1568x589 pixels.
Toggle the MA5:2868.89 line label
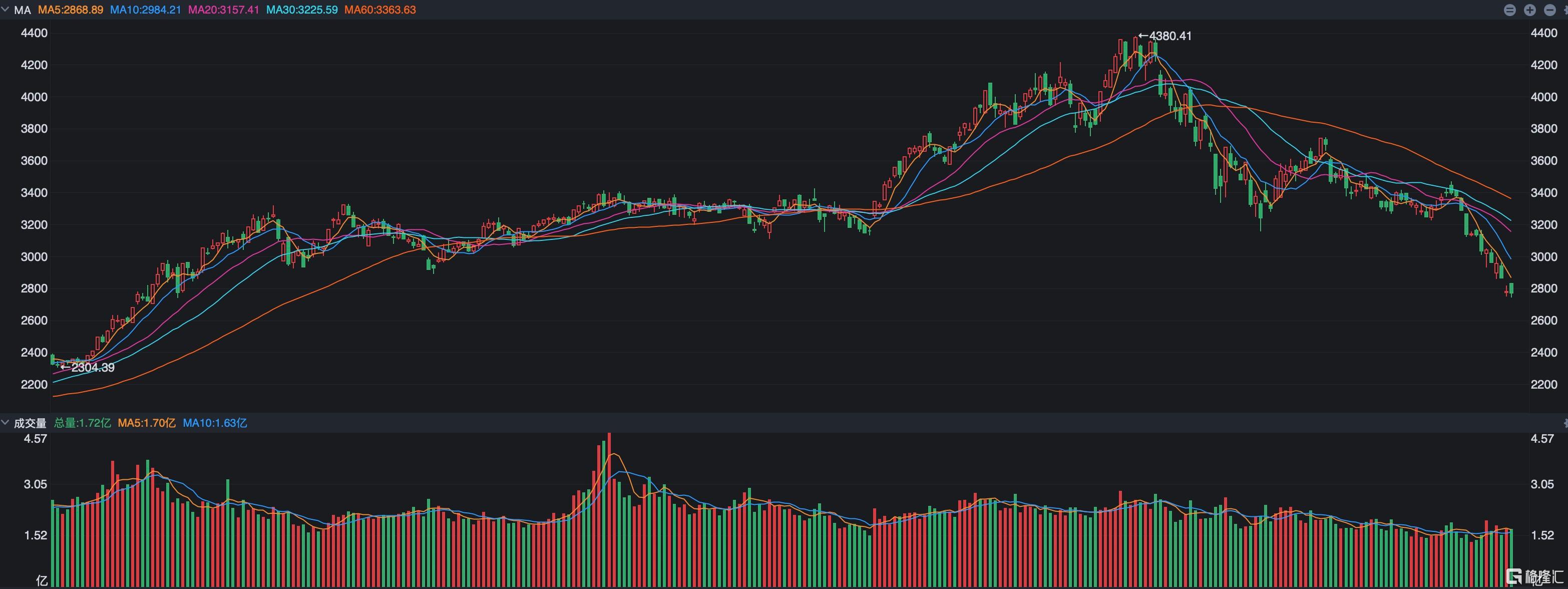(71, 11)
